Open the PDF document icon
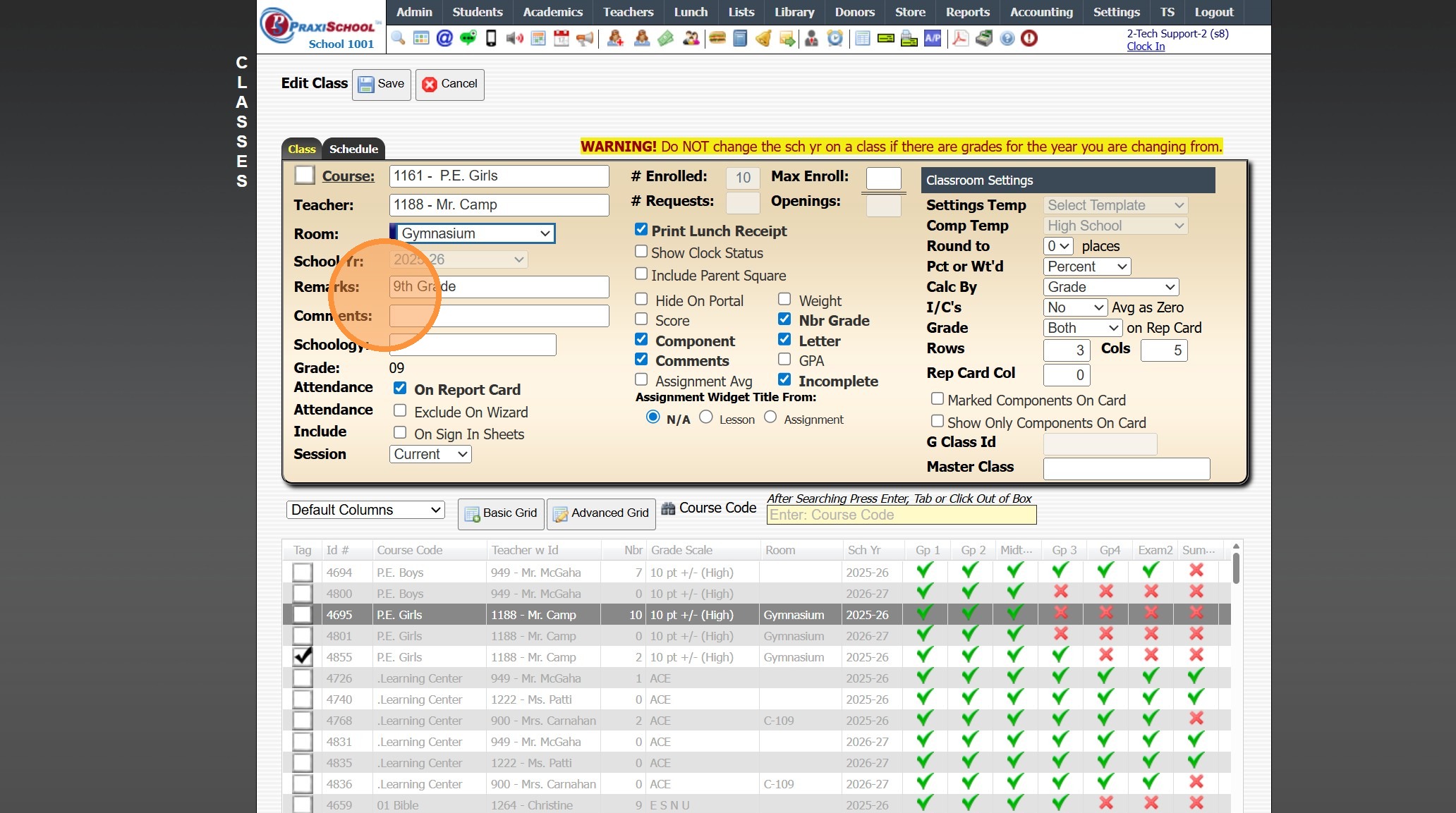1456x813 pixels. click(x=960, y=38)
